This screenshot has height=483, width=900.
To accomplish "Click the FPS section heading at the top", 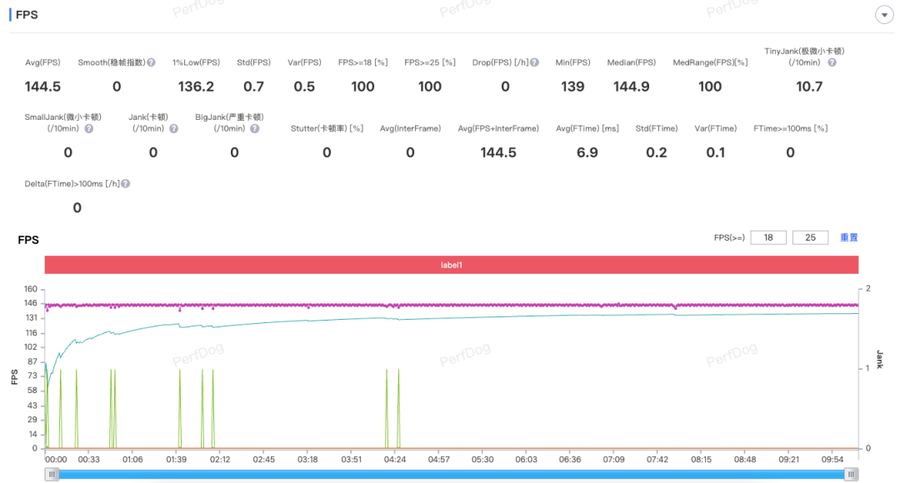I will pos(27,15).
